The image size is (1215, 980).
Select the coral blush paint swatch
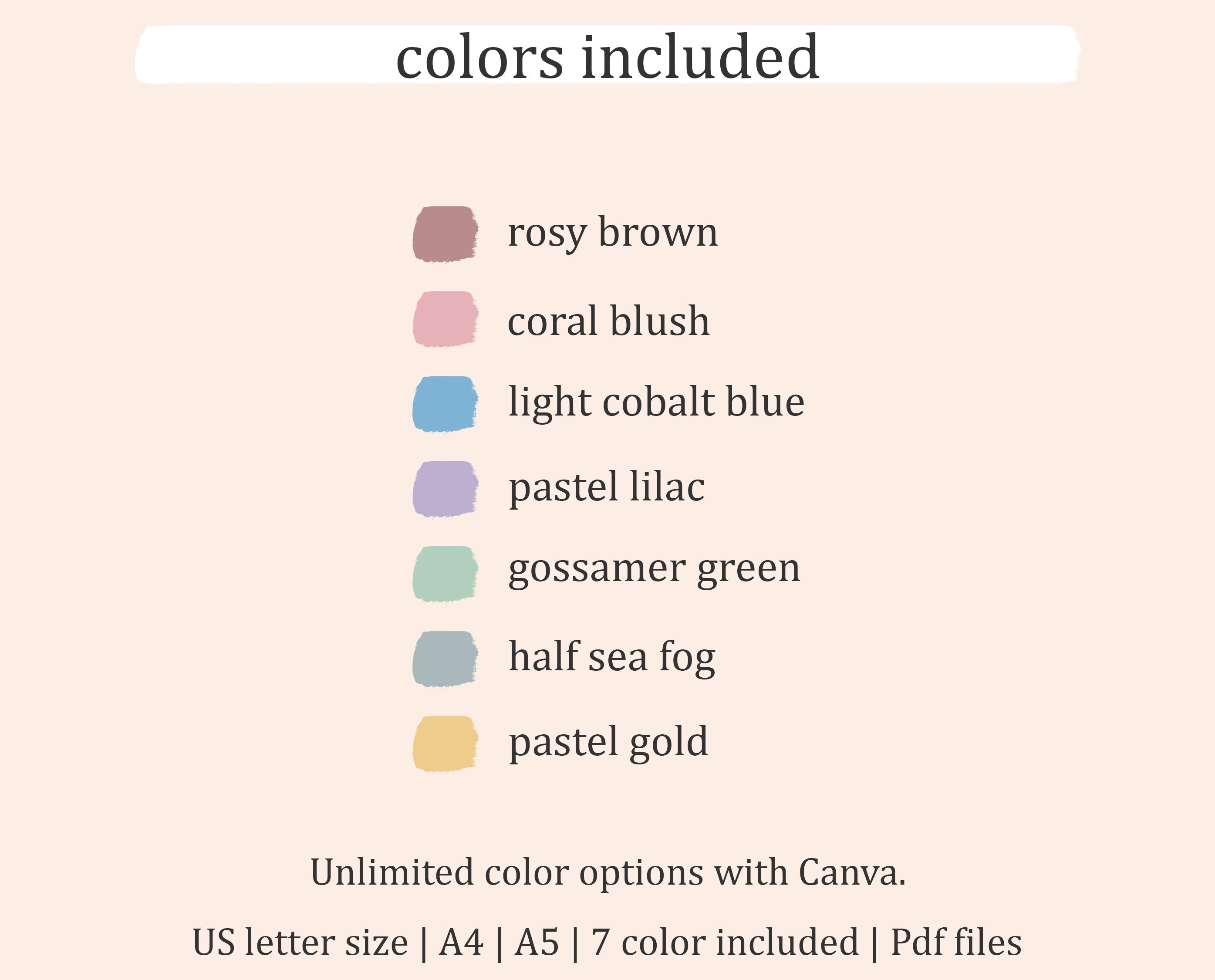[x=445, y=319]
